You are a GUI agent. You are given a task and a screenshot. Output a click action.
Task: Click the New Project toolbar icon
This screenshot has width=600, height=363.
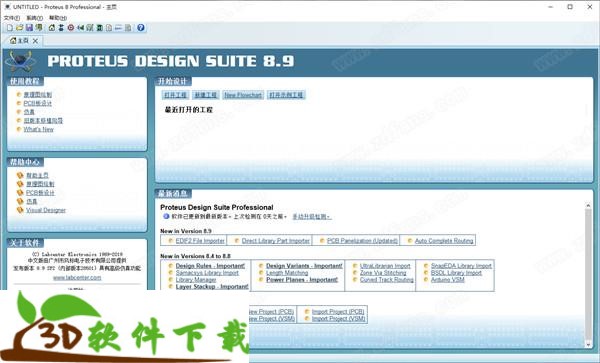click(x=10, y=28)
